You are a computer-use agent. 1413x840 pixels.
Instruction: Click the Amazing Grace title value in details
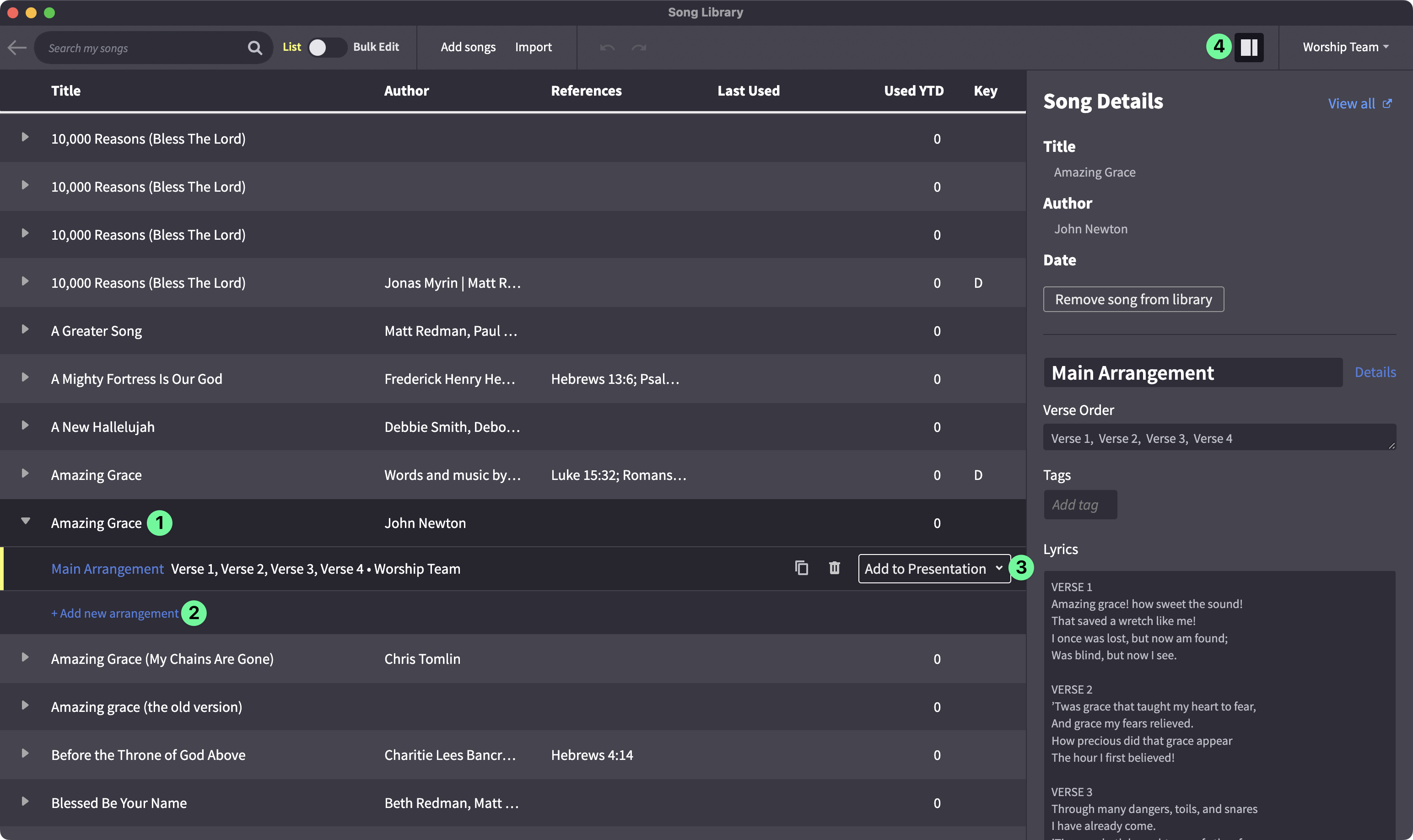(x=1094, y=172)
